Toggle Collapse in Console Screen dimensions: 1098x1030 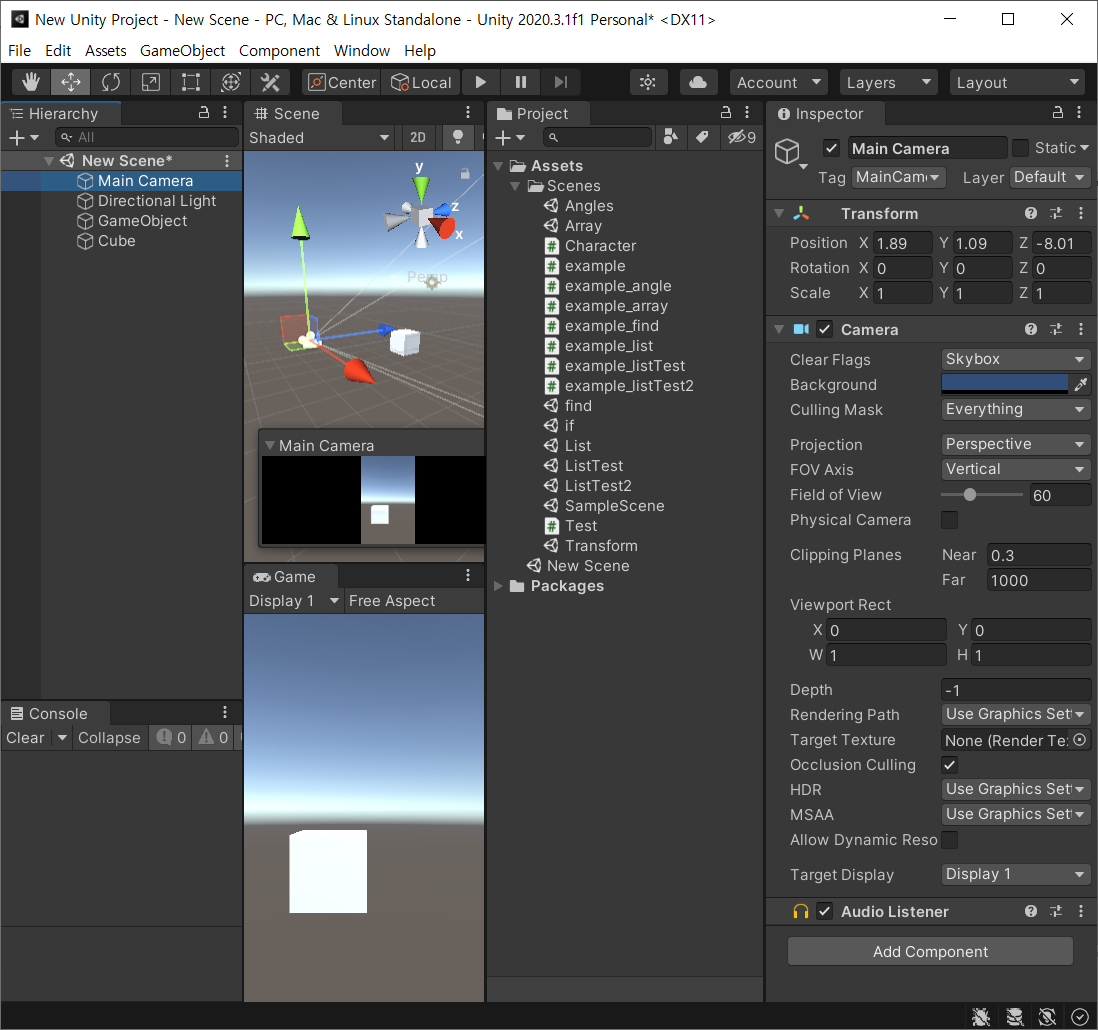[x=109, y=737]
